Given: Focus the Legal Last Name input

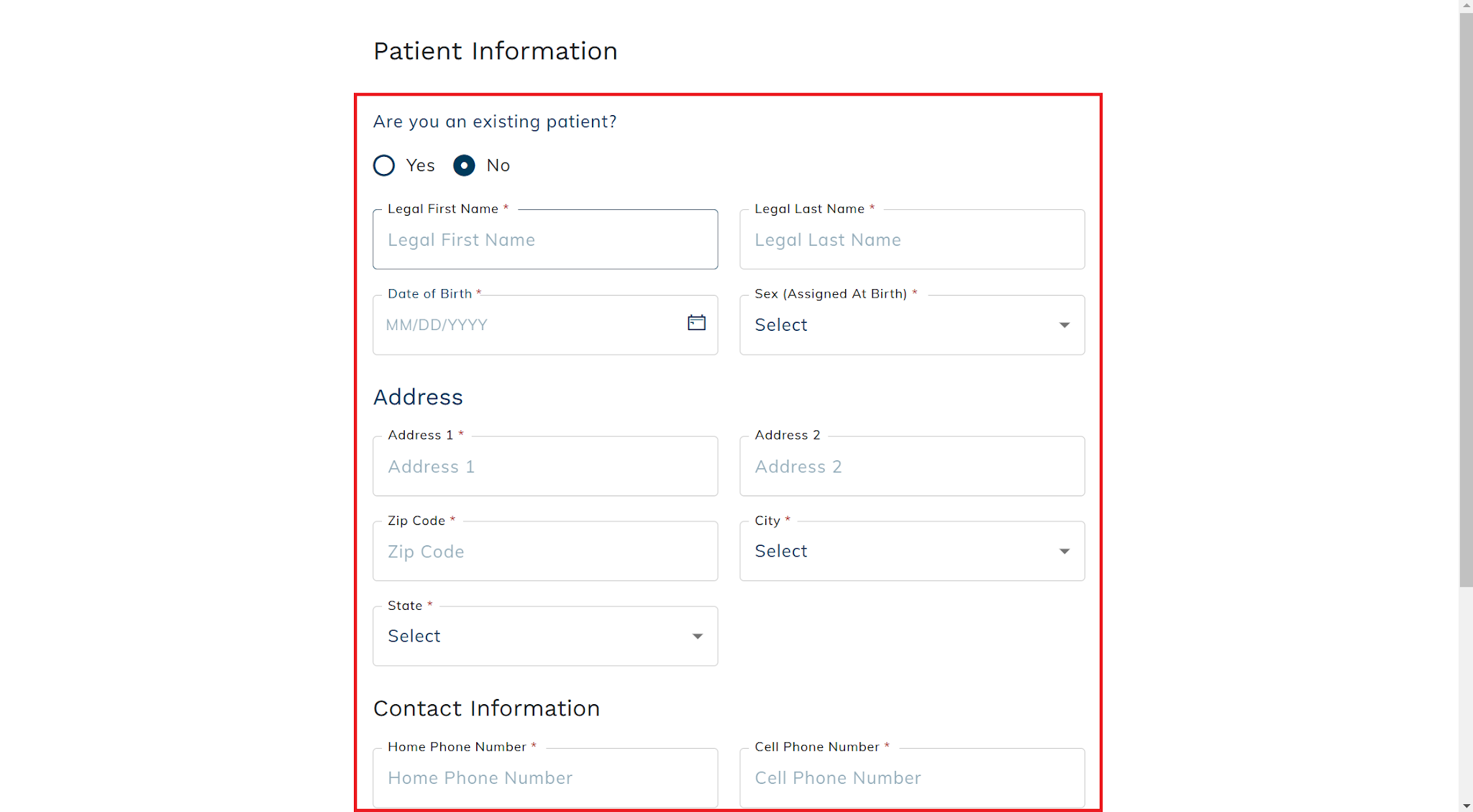Looking at the screenshot, I should click(912, 240).
